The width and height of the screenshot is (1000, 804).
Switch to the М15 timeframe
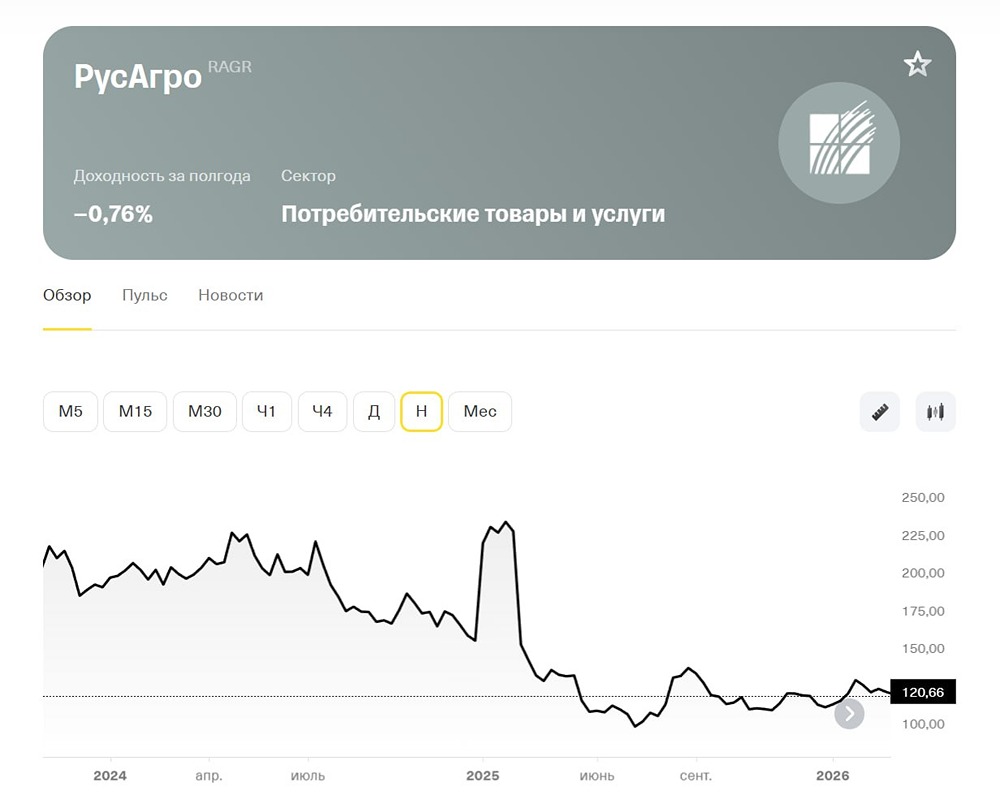(134, 411)
